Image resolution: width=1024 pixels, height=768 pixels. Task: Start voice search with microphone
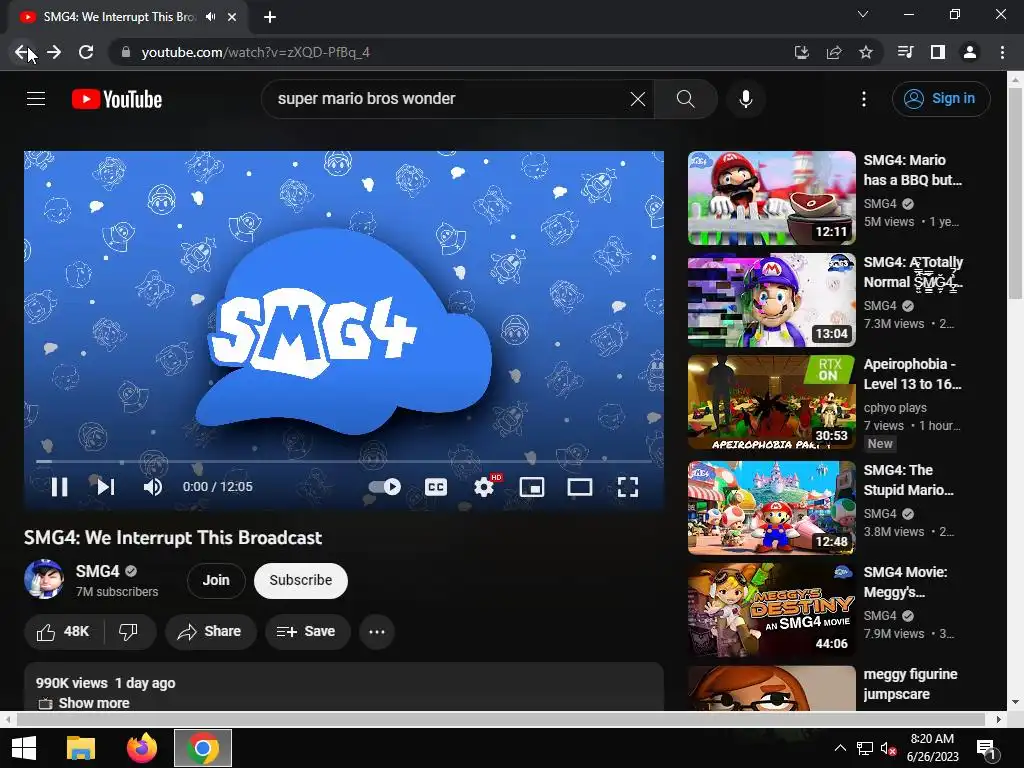click(x=745, y=99)
